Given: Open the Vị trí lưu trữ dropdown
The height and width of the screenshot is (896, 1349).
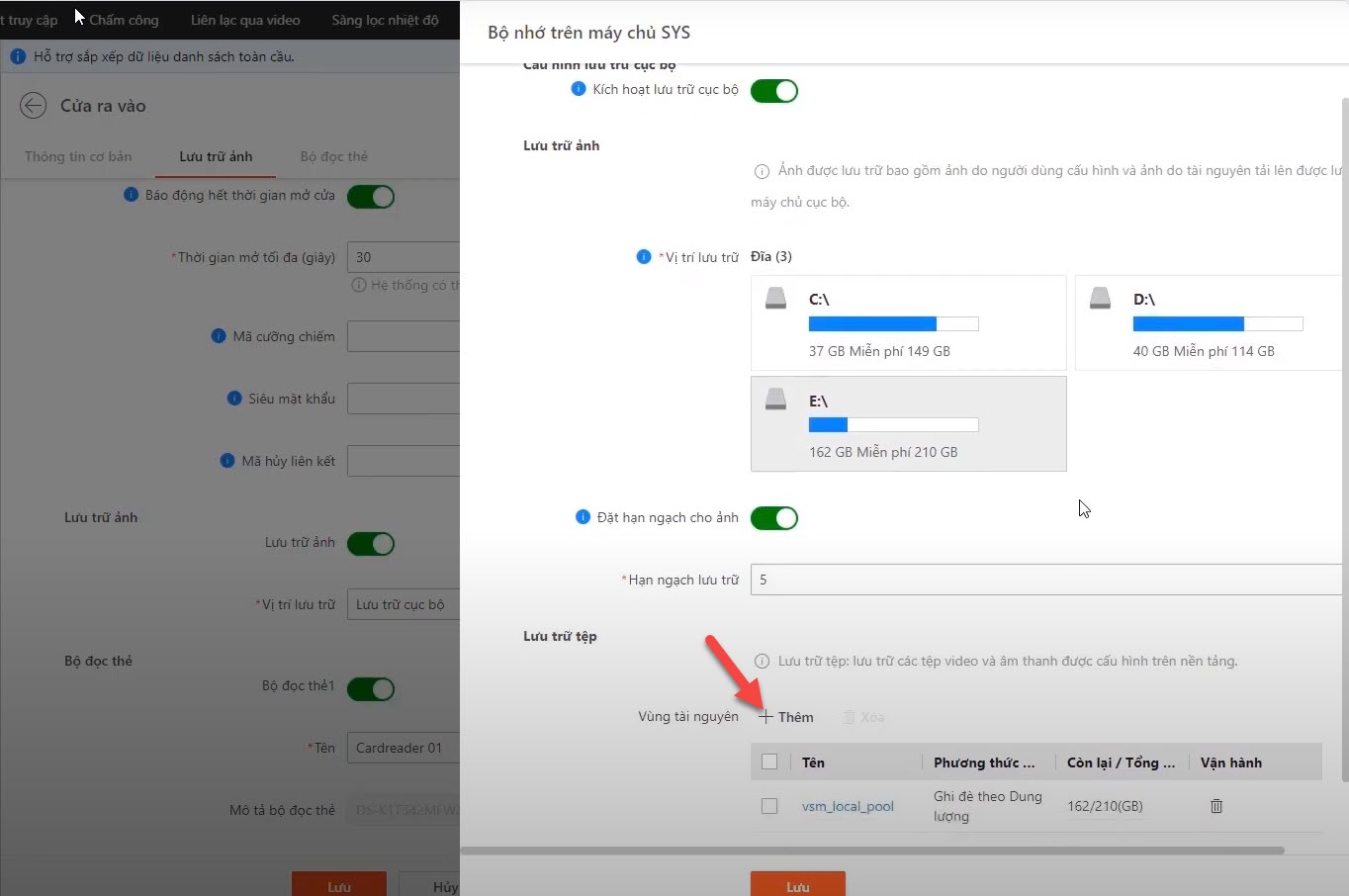Looking at the screenshot, I should tap(403, 604).
